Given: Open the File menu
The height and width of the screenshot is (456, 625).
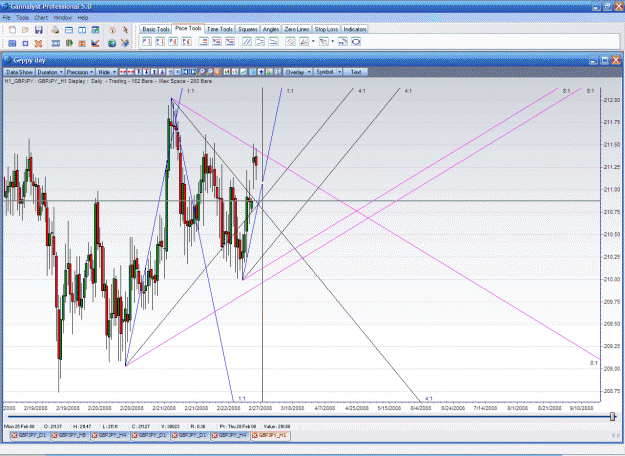Looking at the screenshot, I should 6,18.
